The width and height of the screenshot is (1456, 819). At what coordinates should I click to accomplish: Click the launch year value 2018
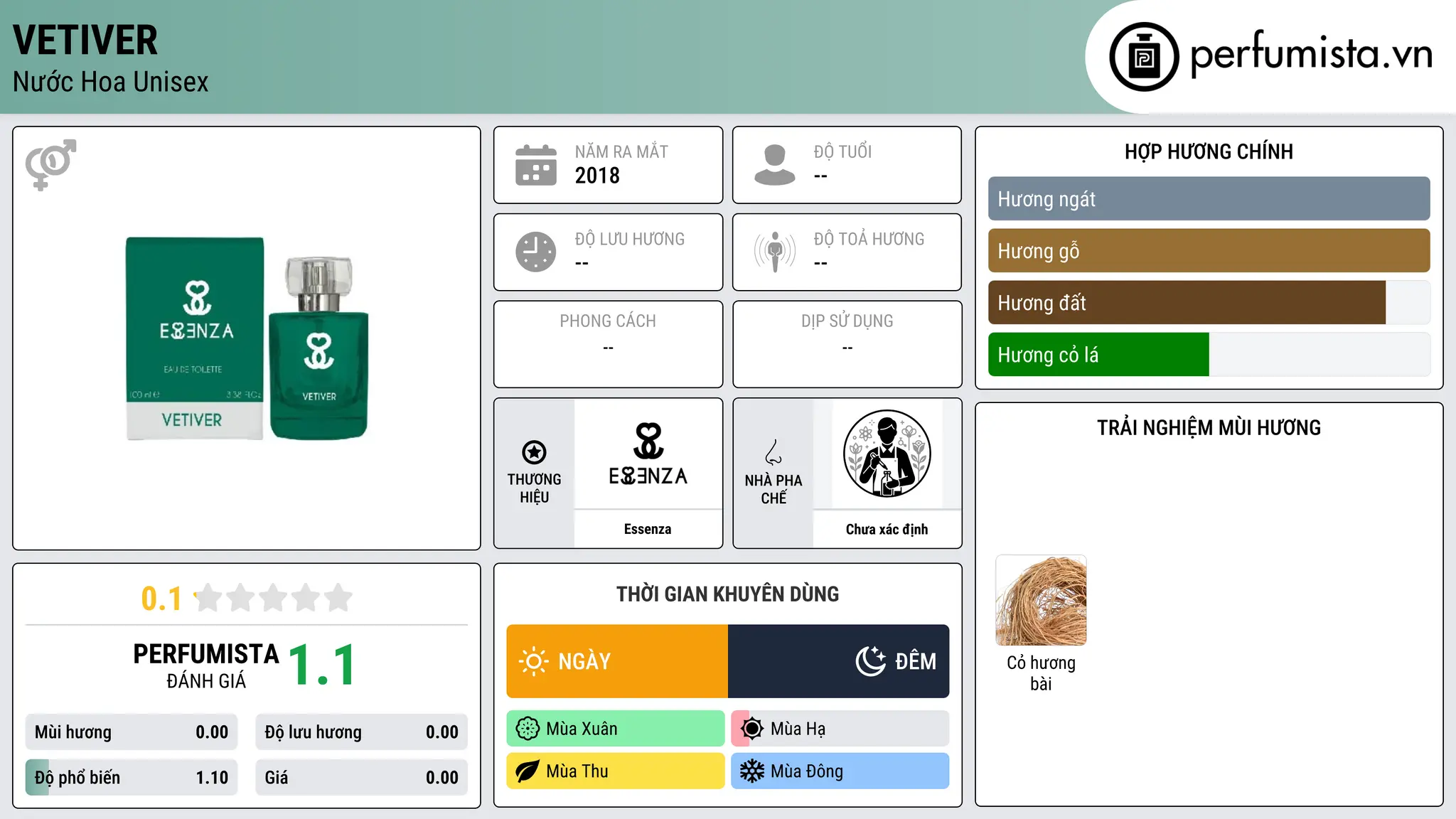[x=597, y=176]
